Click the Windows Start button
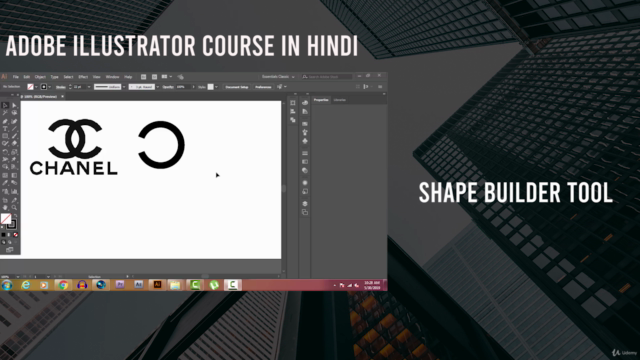This screenshot has height=360, width=640. pos(7,285)
